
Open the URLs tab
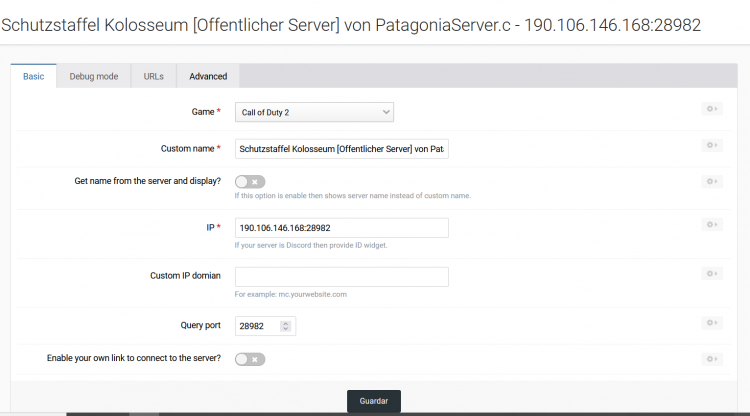point(154,76)
